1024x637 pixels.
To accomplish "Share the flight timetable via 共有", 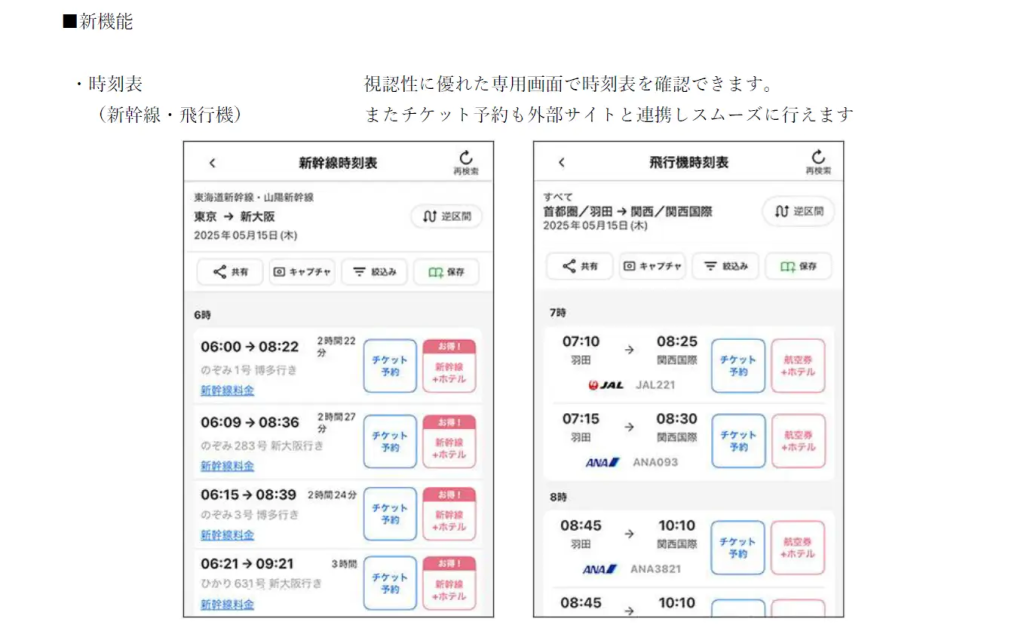I will pos(580,266).
